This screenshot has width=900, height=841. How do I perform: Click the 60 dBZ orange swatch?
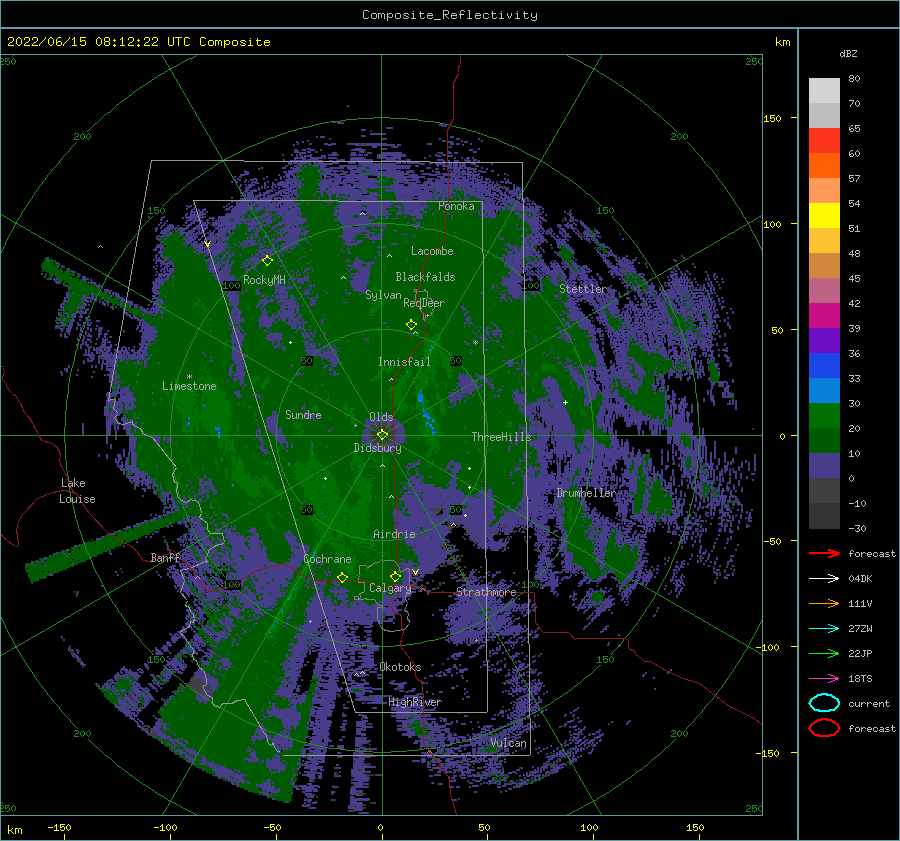pos(824,165)
